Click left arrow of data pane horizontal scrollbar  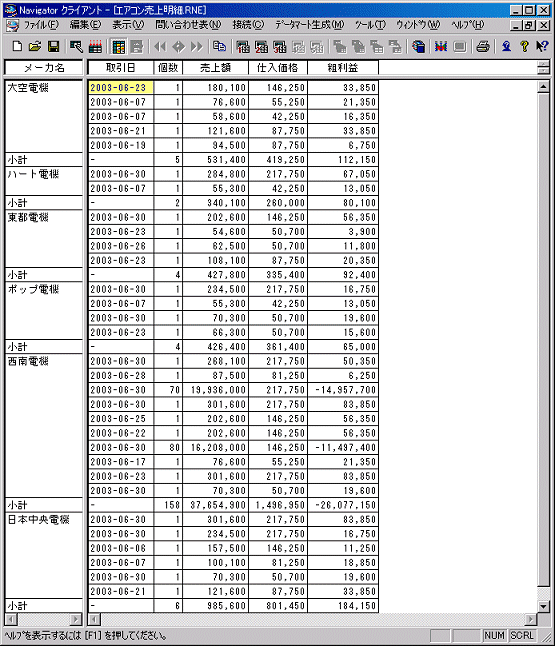(x=94, y=619)
